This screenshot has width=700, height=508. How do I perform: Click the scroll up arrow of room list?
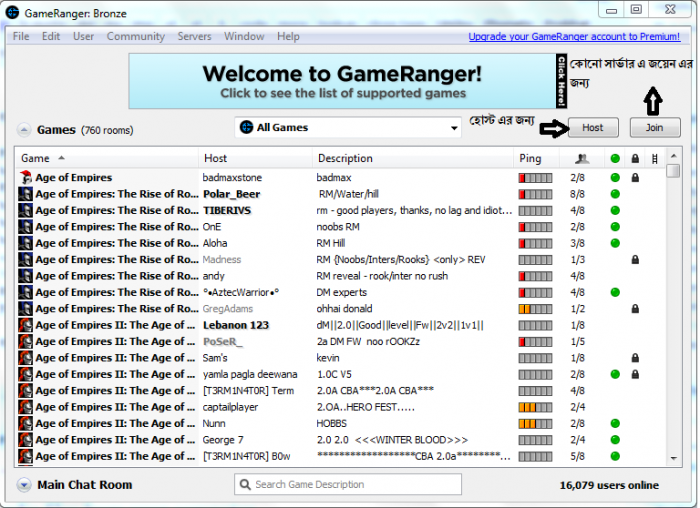[x=674, y=156]
